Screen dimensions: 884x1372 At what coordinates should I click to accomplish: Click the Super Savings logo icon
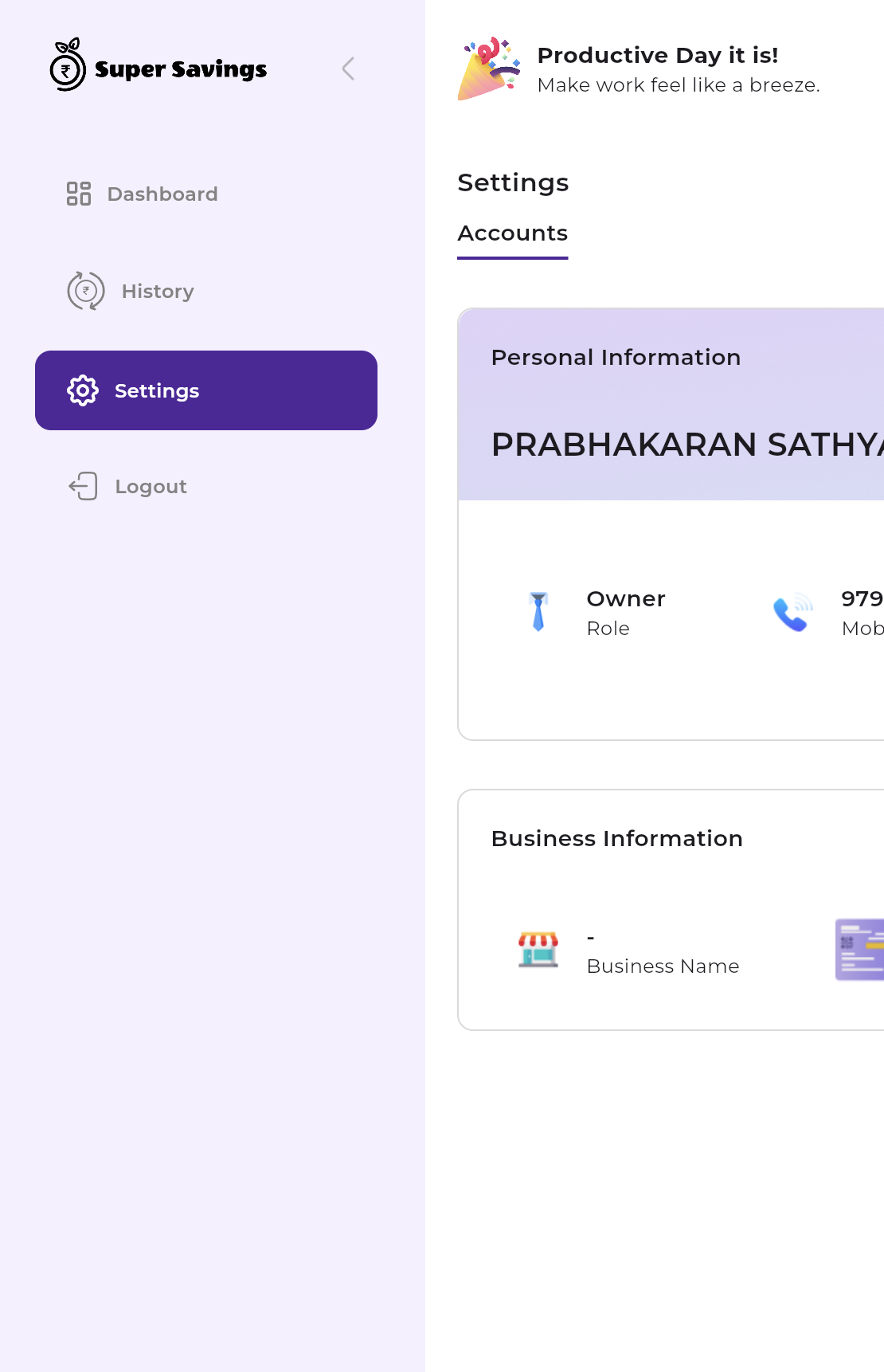tap(68, 65)
